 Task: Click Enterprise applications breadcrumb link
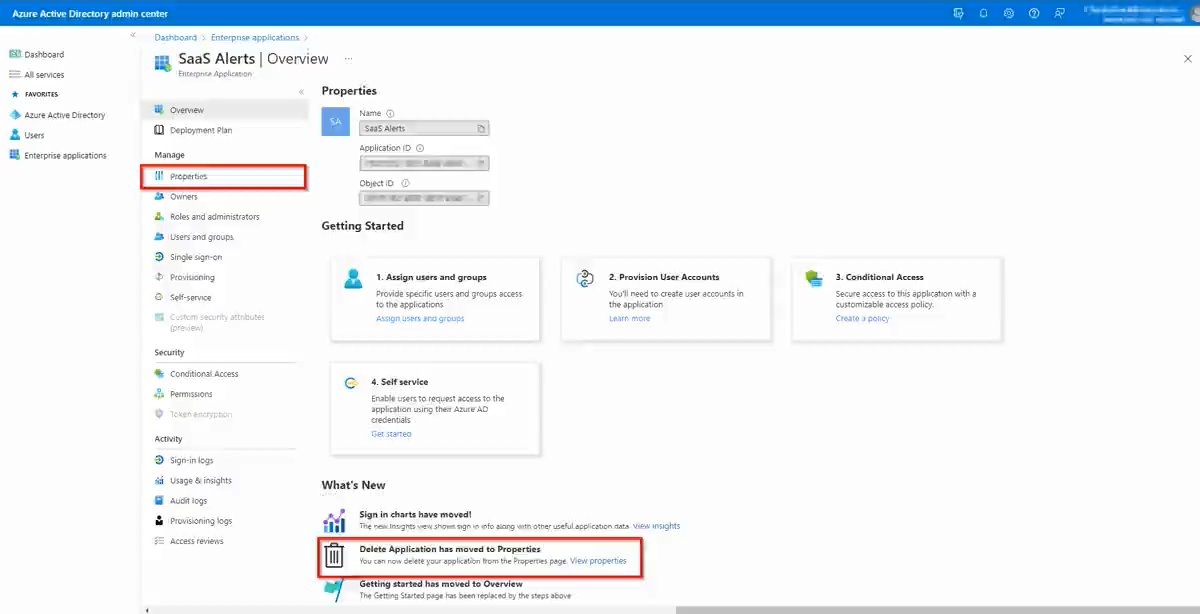pos(253,38)
